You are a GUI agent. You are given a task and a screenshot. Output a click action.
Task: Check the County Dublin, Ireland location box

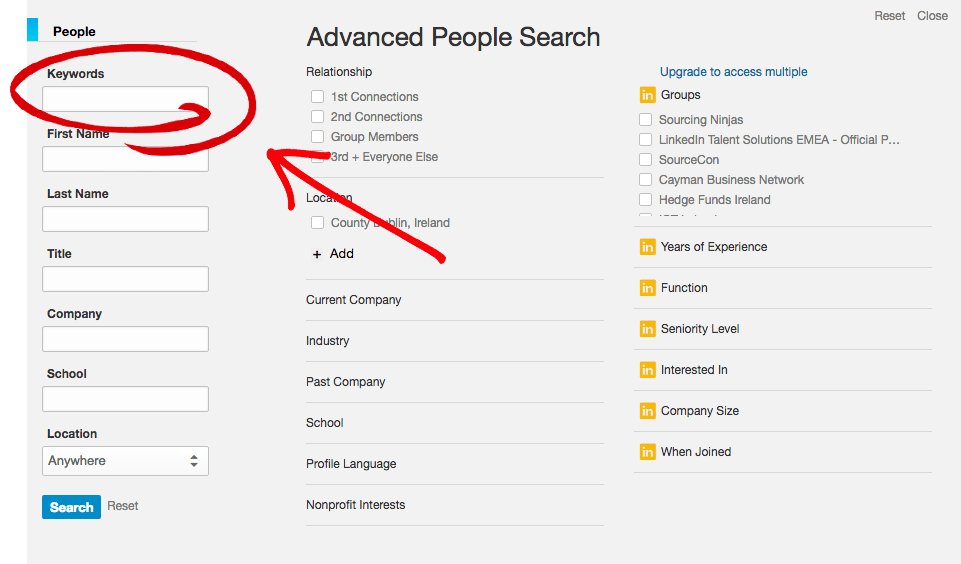pos(317,223)
